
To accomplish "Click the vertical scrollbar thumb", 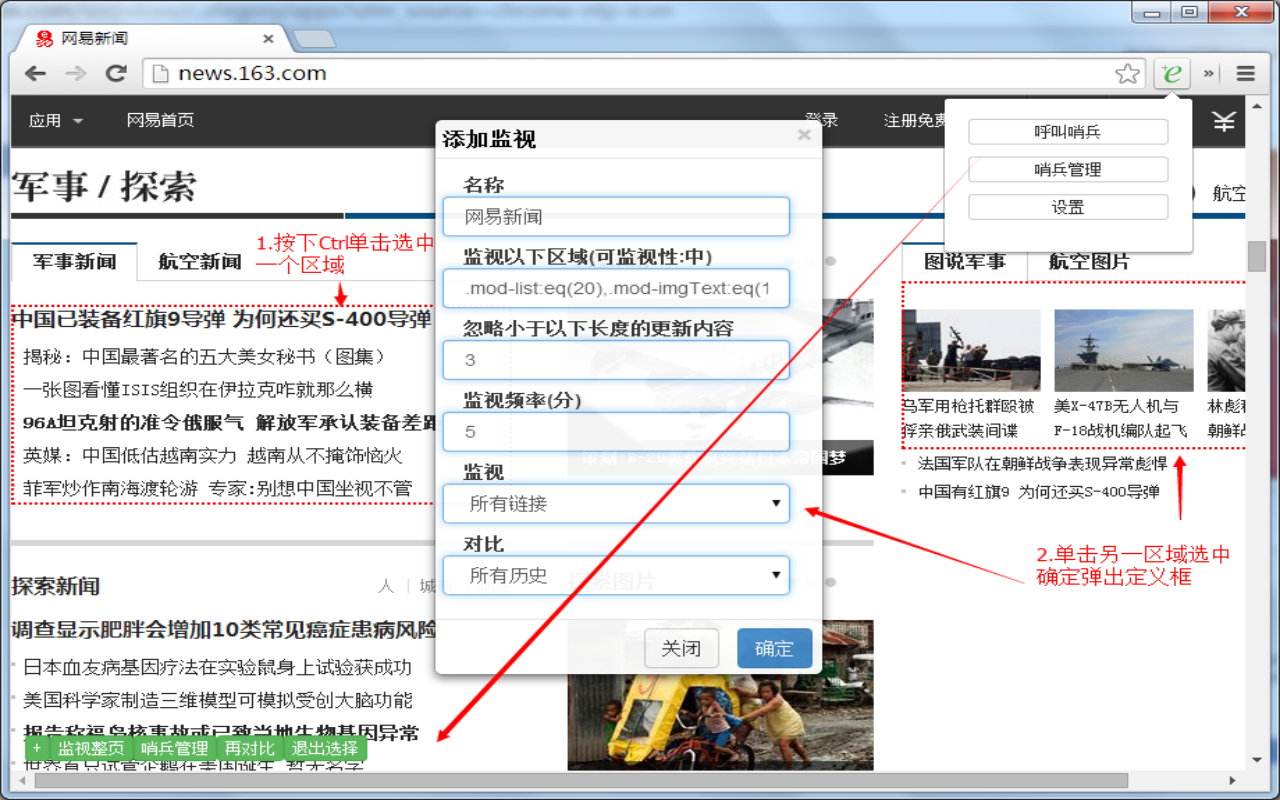I will (1257, 256).
